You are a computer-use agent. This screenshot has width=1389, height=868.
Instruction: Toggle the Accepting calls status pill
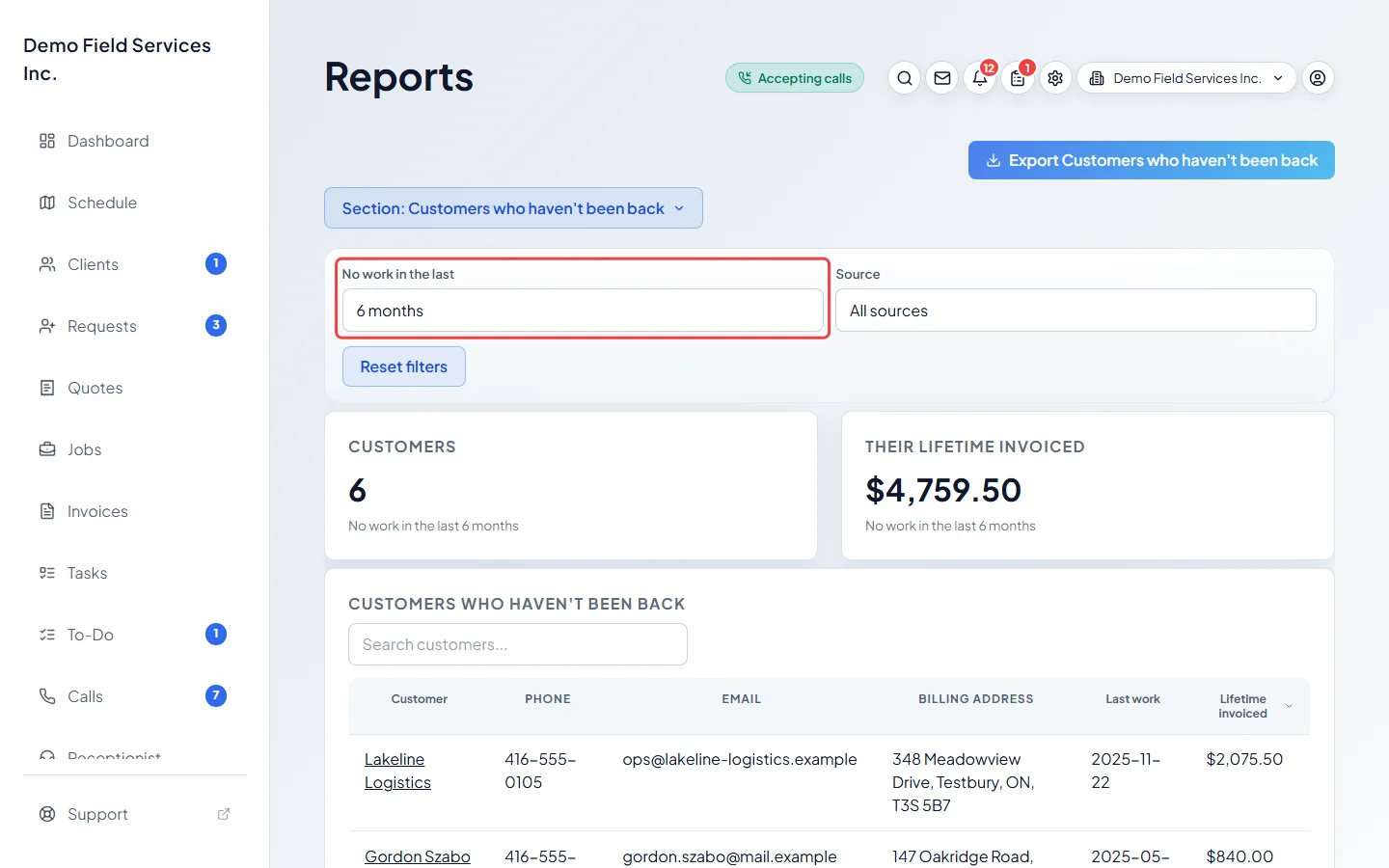click(795, 78)
